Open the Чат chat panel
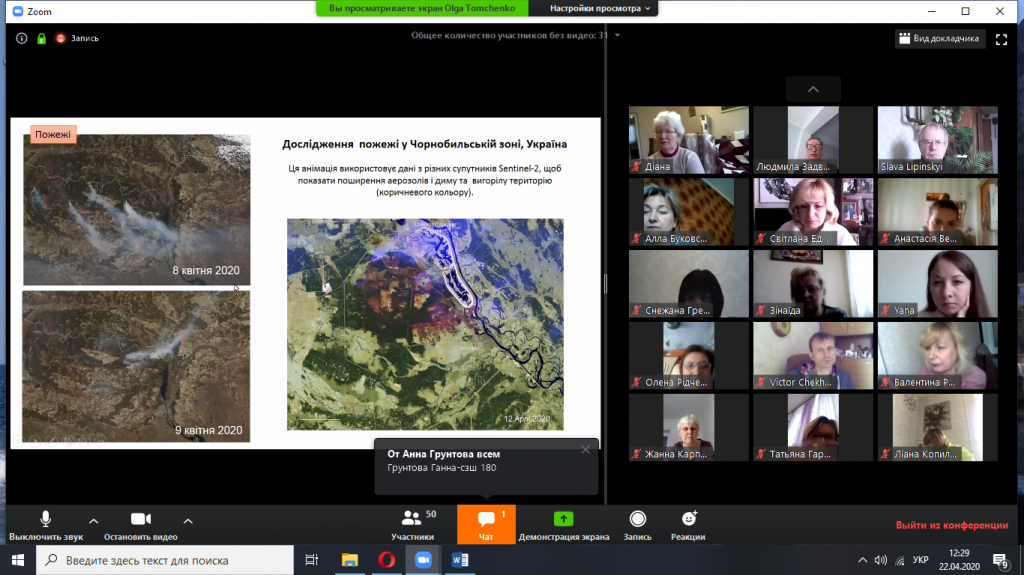Viewport: 1024px width, 575px height. click(x=486, y=524)
